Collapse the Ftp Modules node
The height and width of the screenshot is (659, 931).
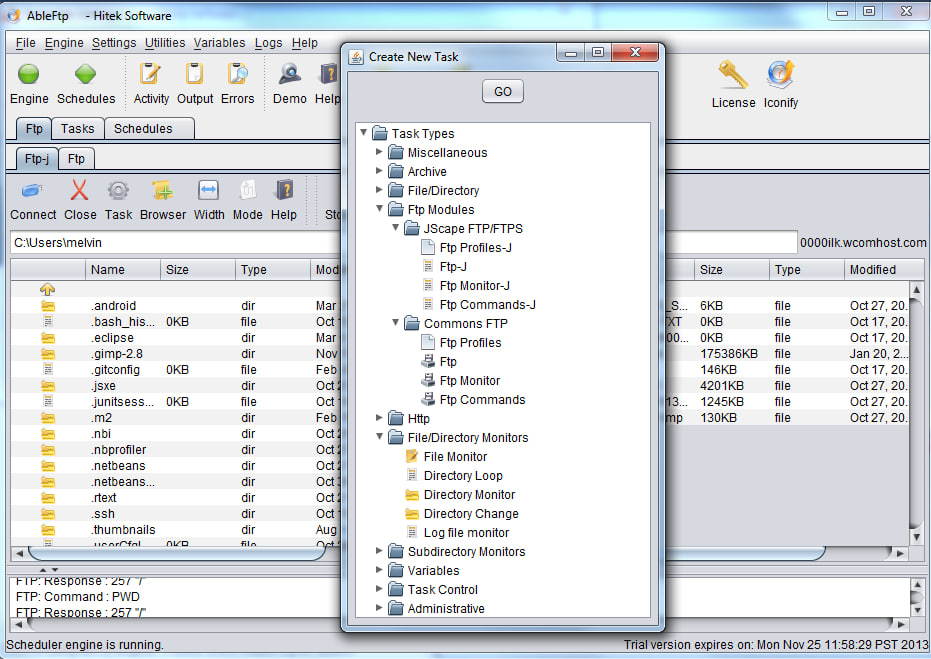[379, 209]
